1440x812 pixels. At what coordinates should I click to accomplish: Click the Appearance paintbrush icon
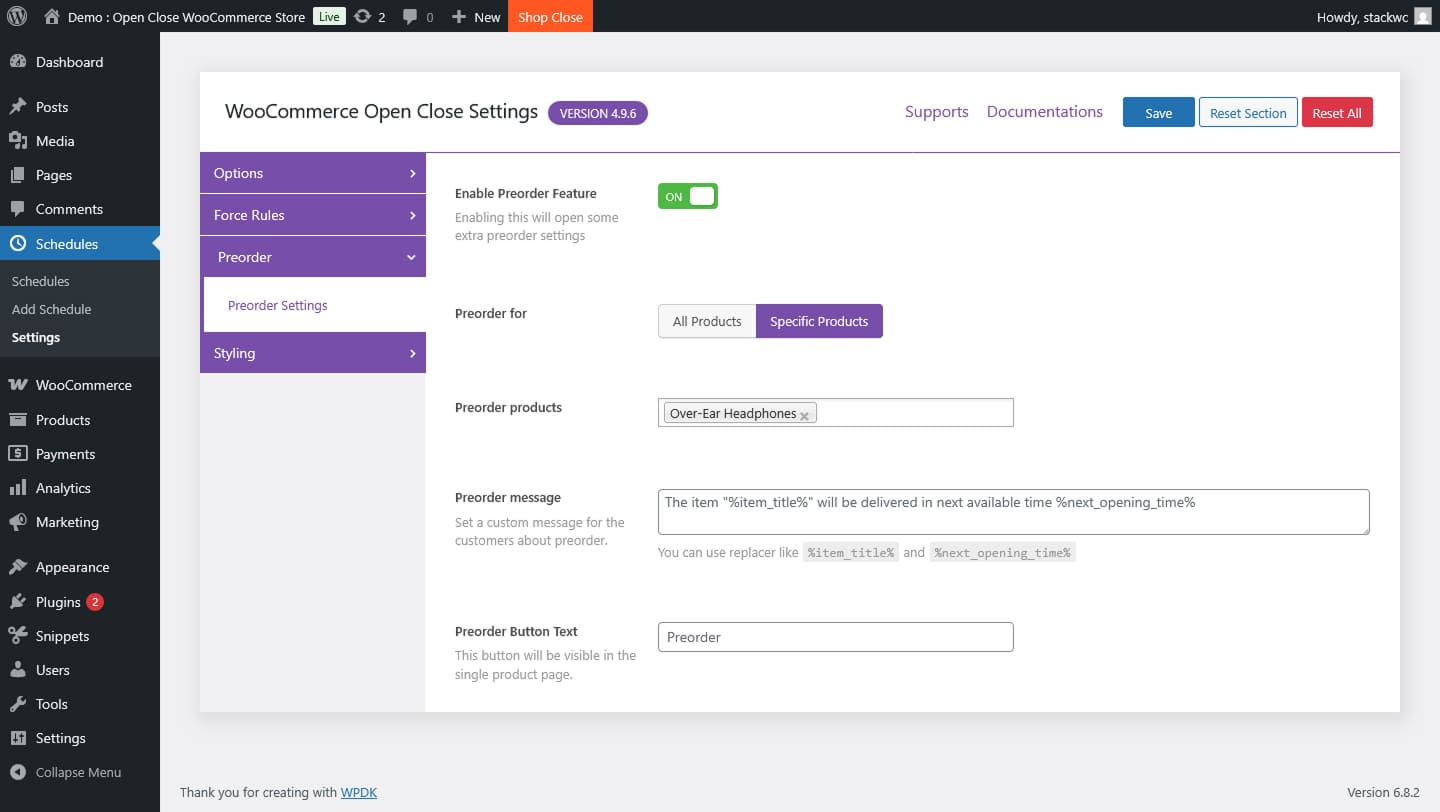click(x=18, y=567)
